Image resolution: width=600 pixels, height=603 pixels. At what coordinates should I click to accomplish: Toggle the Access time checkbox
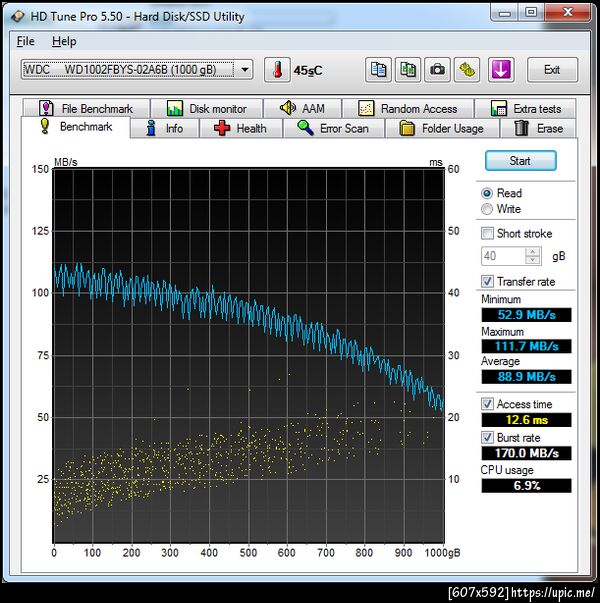click(x=487, y=404)
